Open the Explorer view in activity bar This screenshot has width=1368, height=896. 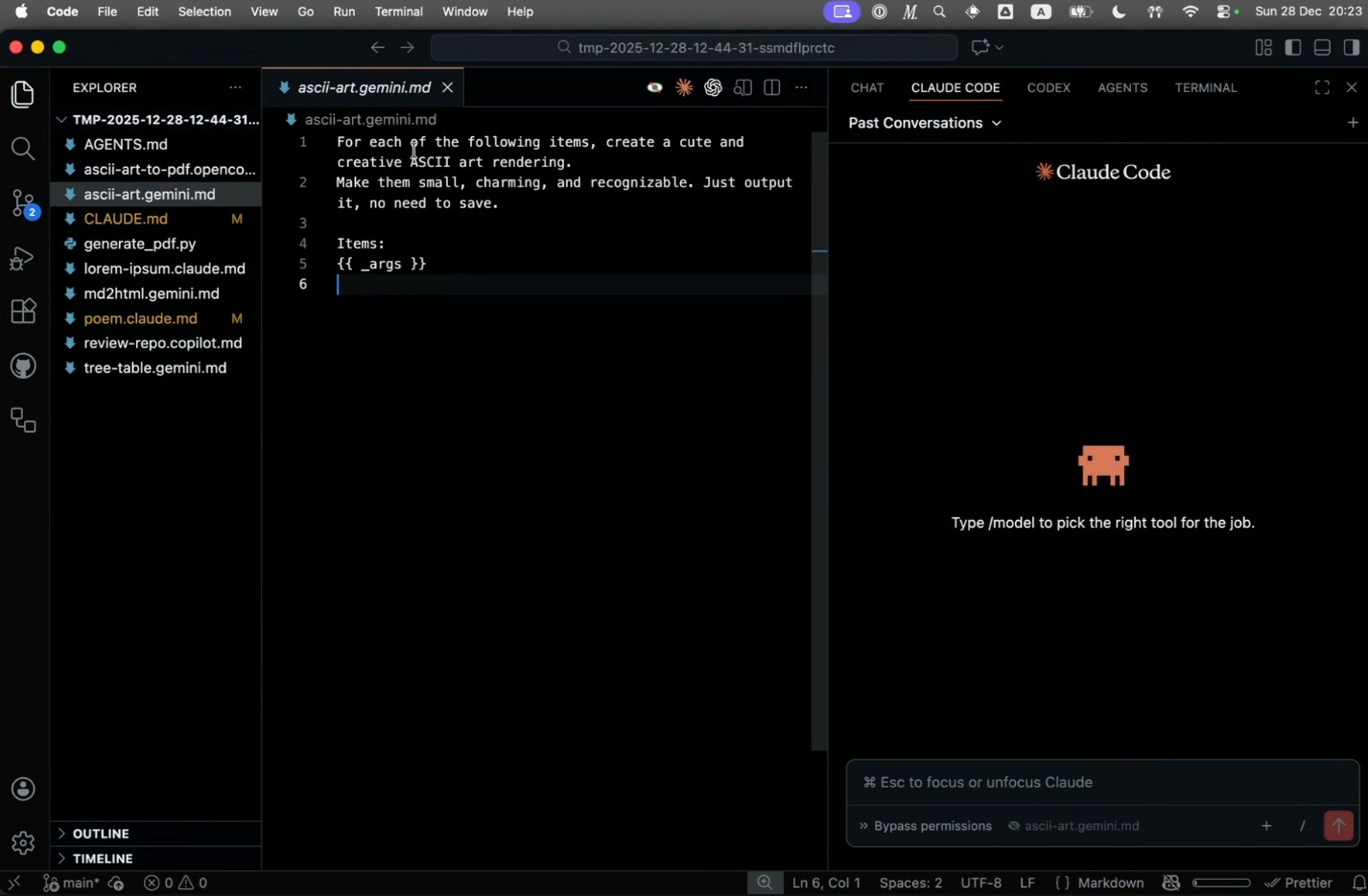(x=23, y=94)
